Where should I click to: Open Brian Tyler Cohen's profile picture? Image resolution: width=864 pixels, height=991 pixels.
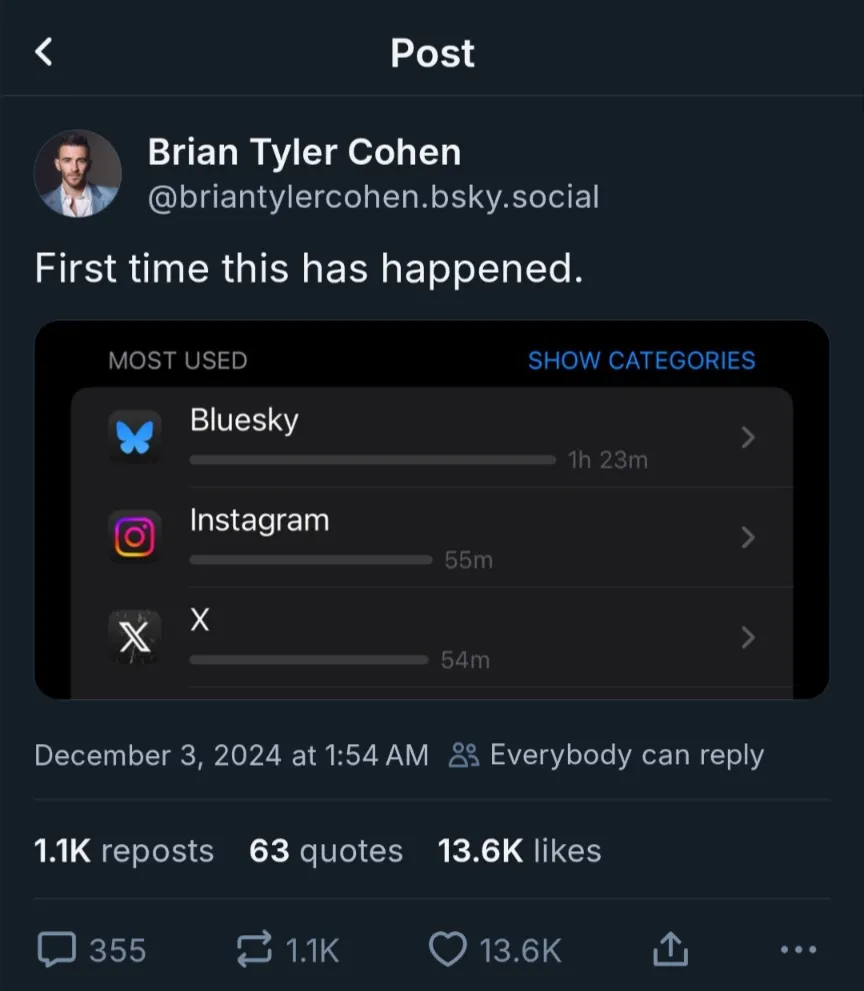tap(78, 173)
